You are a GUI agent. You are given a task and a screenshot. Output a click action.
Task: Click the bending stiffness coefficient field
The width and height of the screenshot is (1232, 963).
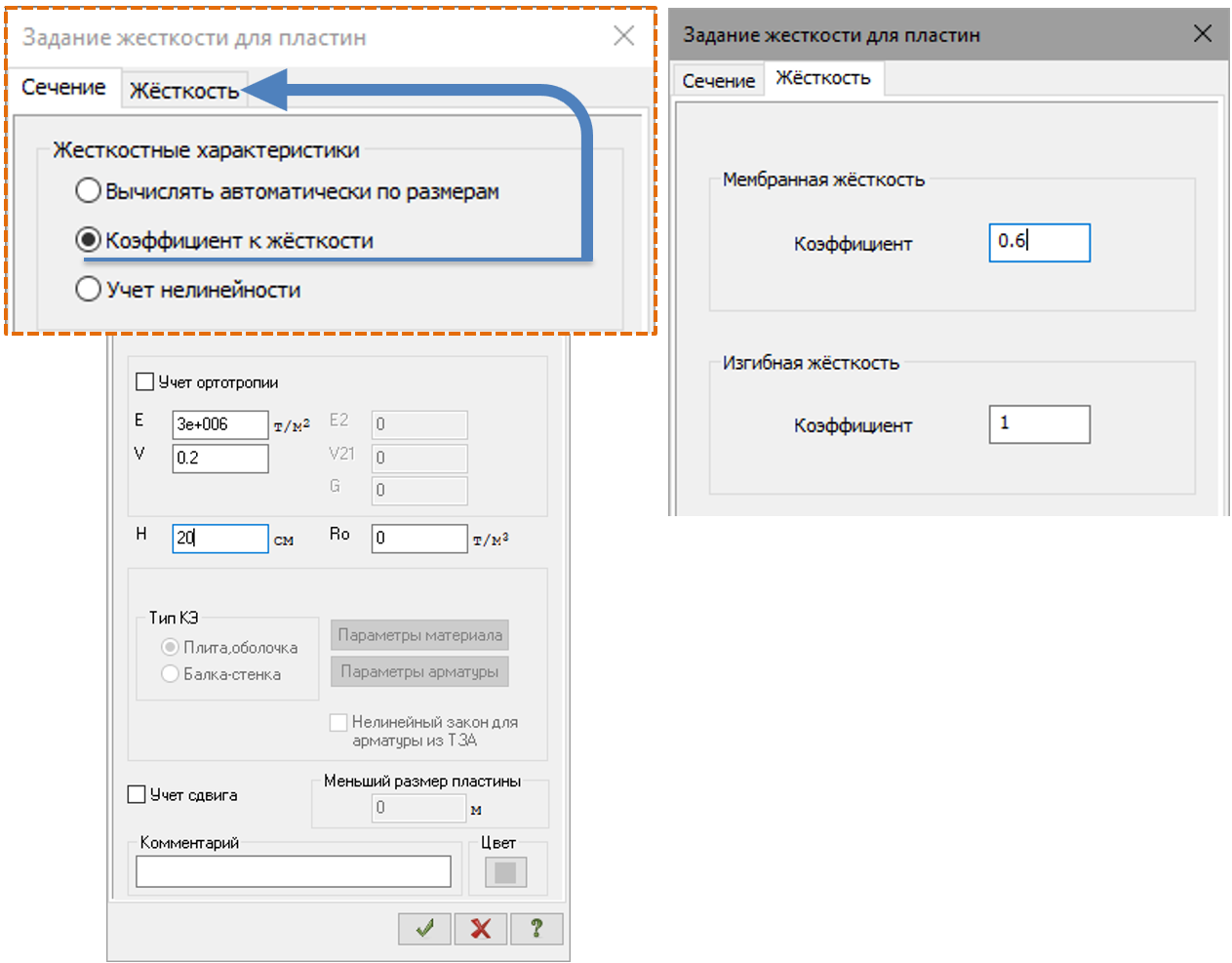pos(1039,424)
